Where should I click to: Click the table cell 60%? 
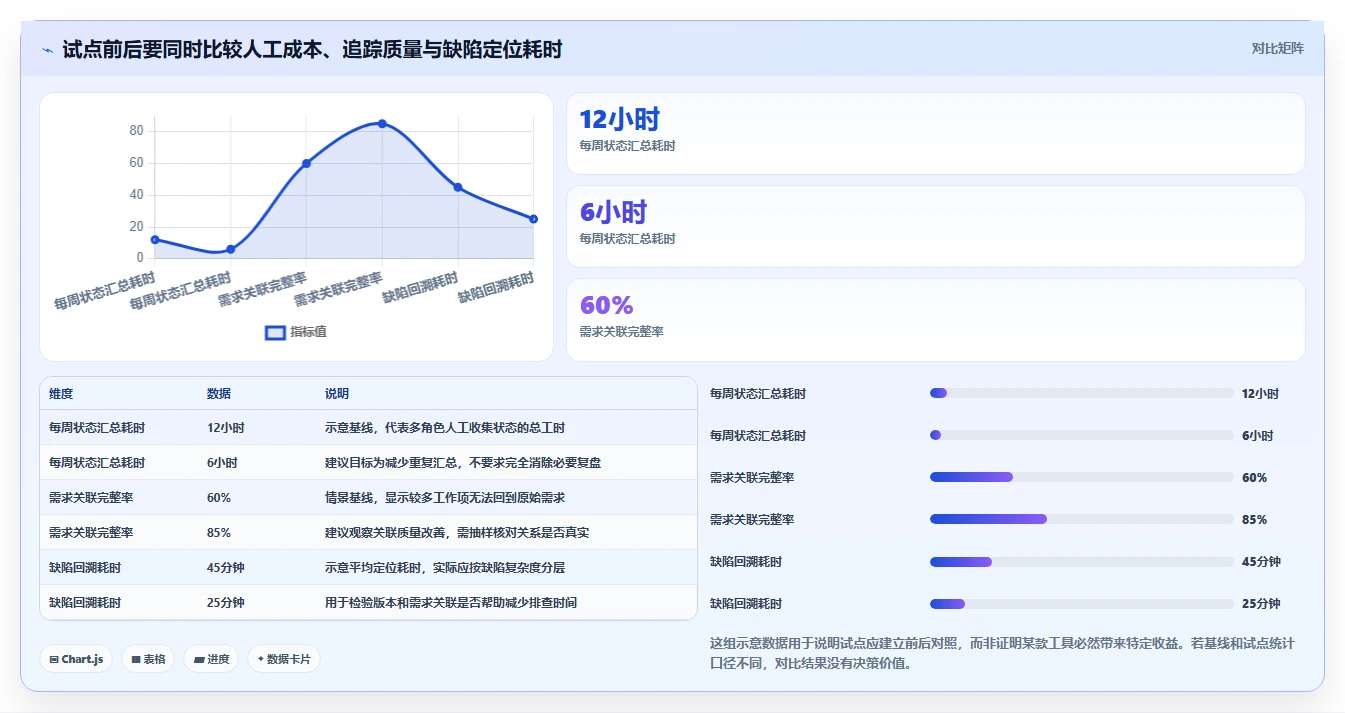219,498
